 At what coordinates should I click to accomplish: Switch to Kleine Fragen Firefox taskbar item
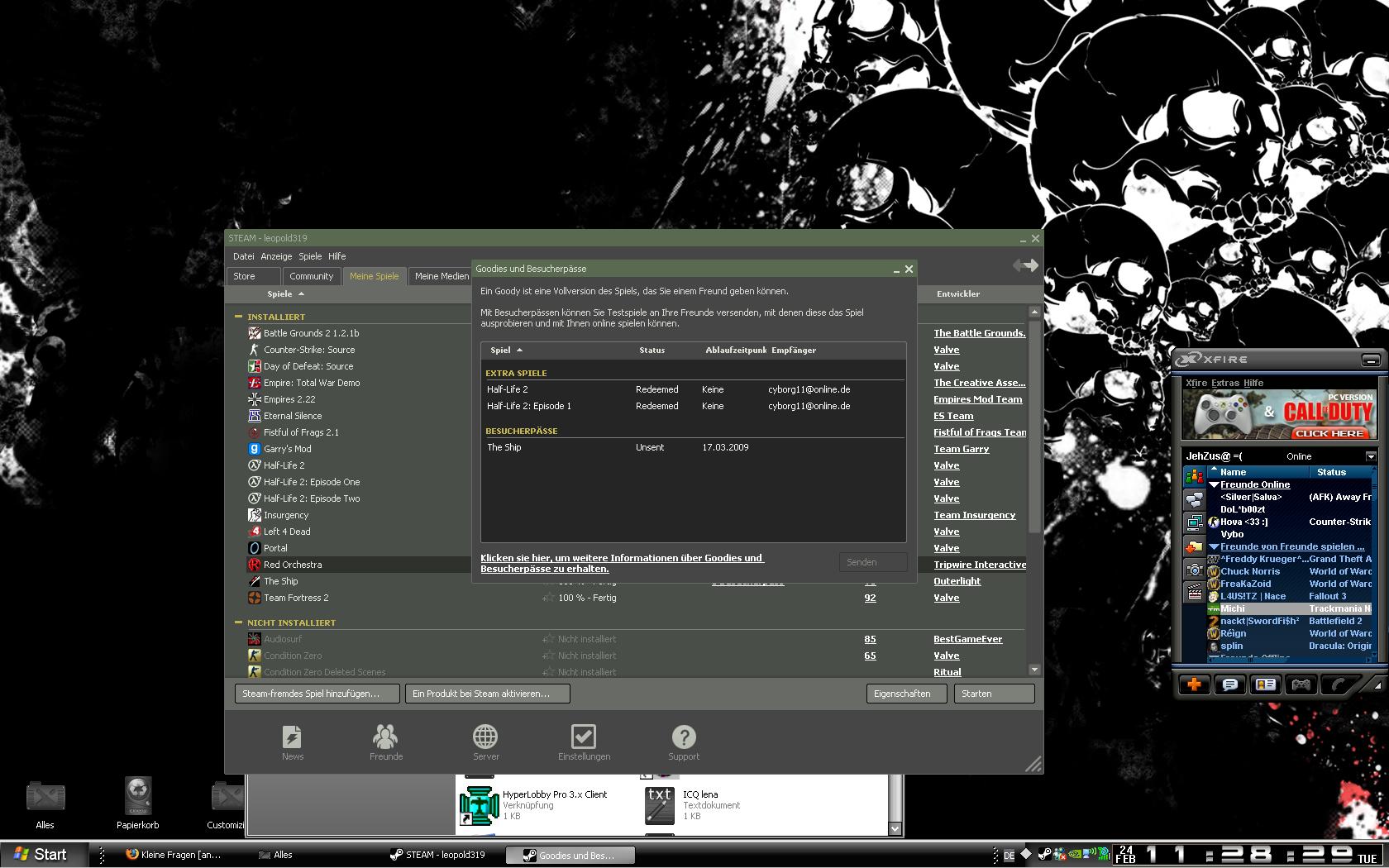tap(175, 855)
